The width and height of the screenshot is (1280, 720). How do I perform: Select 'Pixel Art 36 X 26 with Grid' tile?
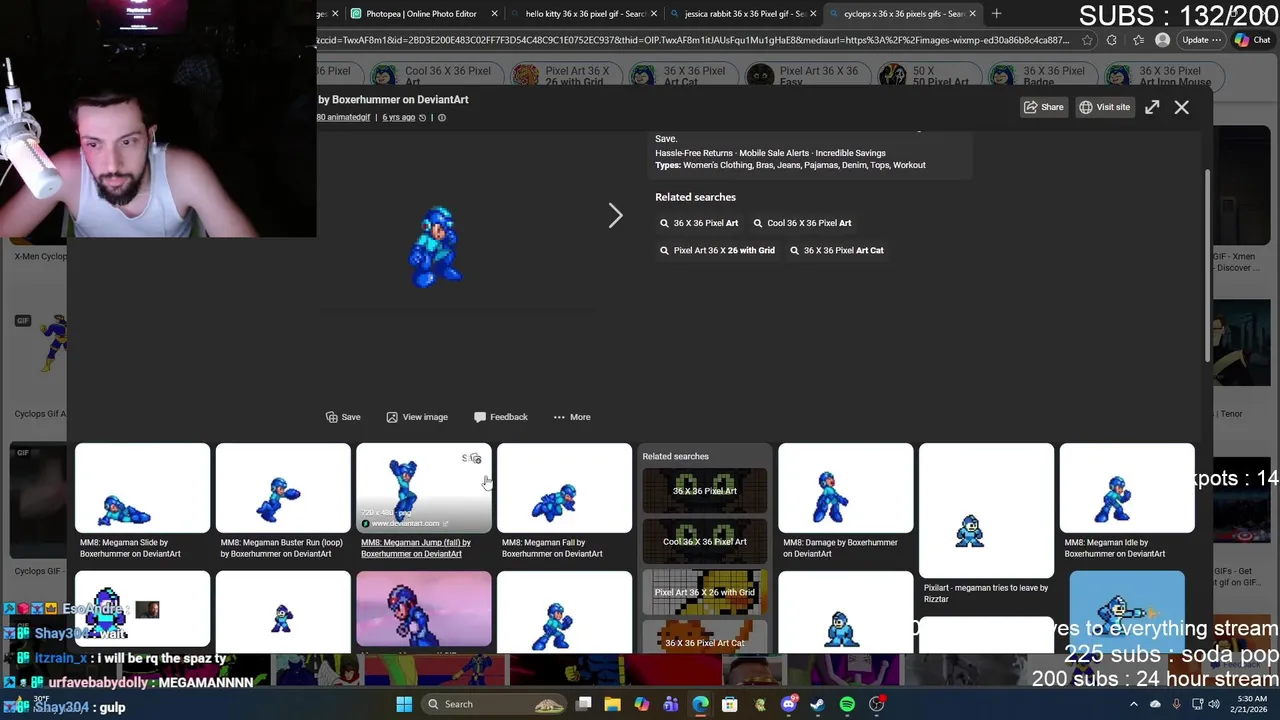coord(705,592)
